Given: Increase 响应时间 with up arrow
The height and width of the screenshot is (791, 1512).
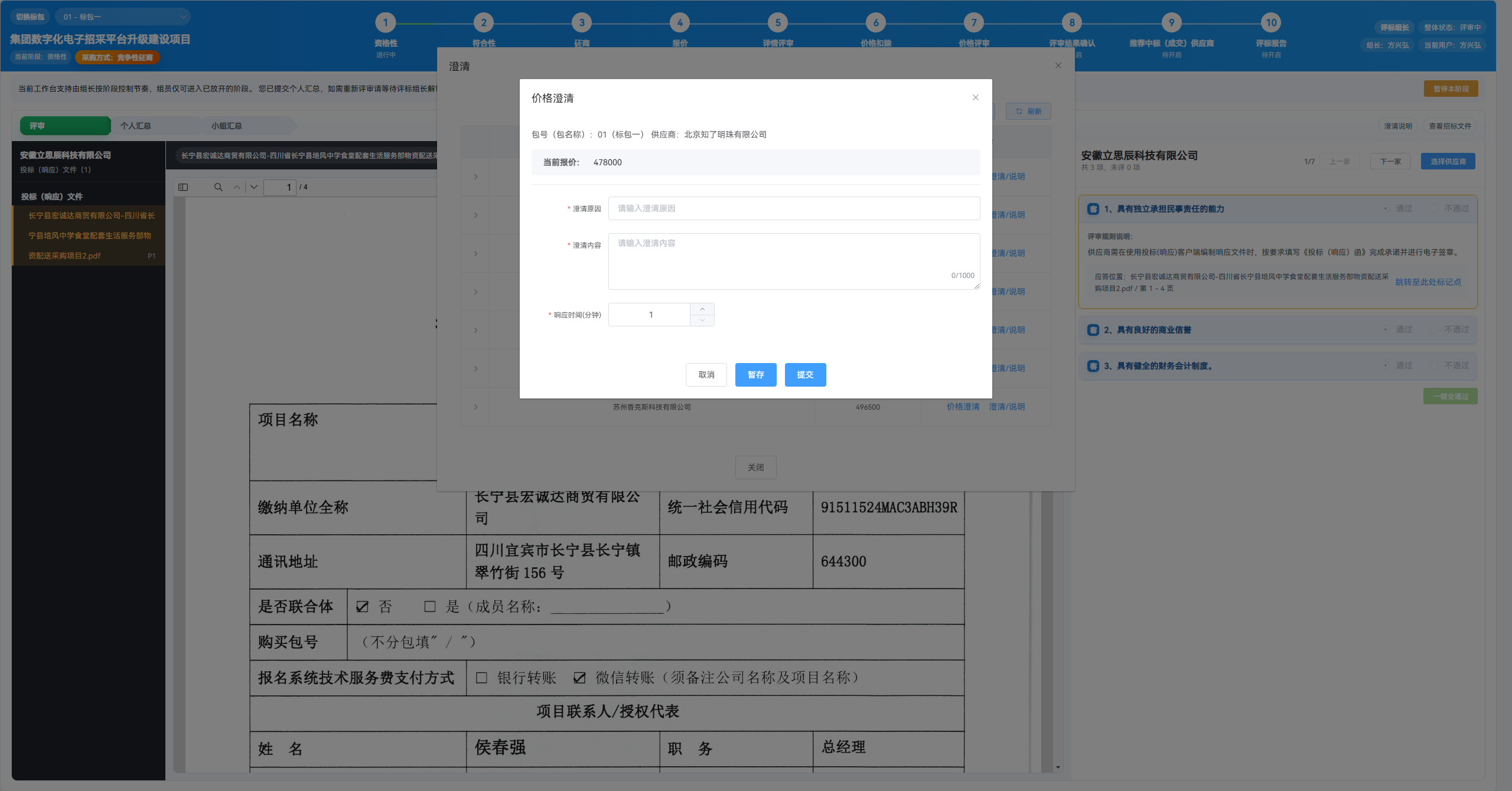Looking at the screenshot, I should (x=702, y=309).
